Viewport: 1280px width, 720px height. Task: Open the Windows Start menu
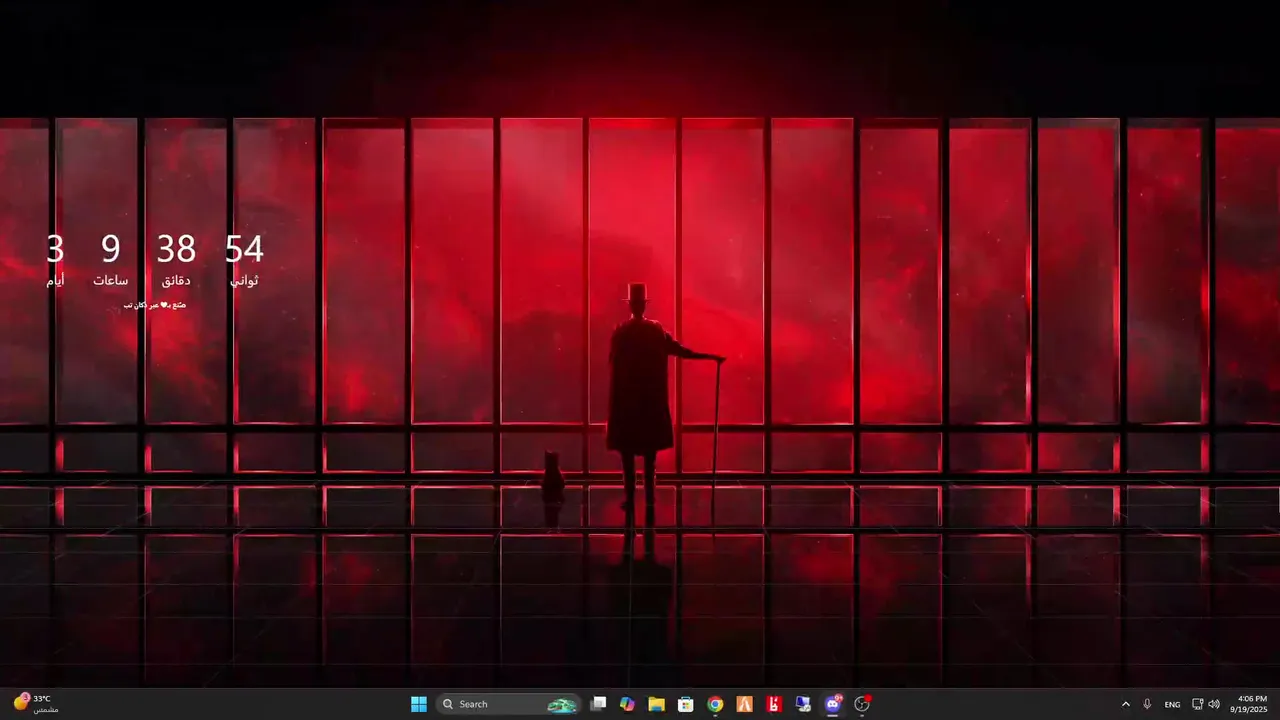tap(419, 704)
